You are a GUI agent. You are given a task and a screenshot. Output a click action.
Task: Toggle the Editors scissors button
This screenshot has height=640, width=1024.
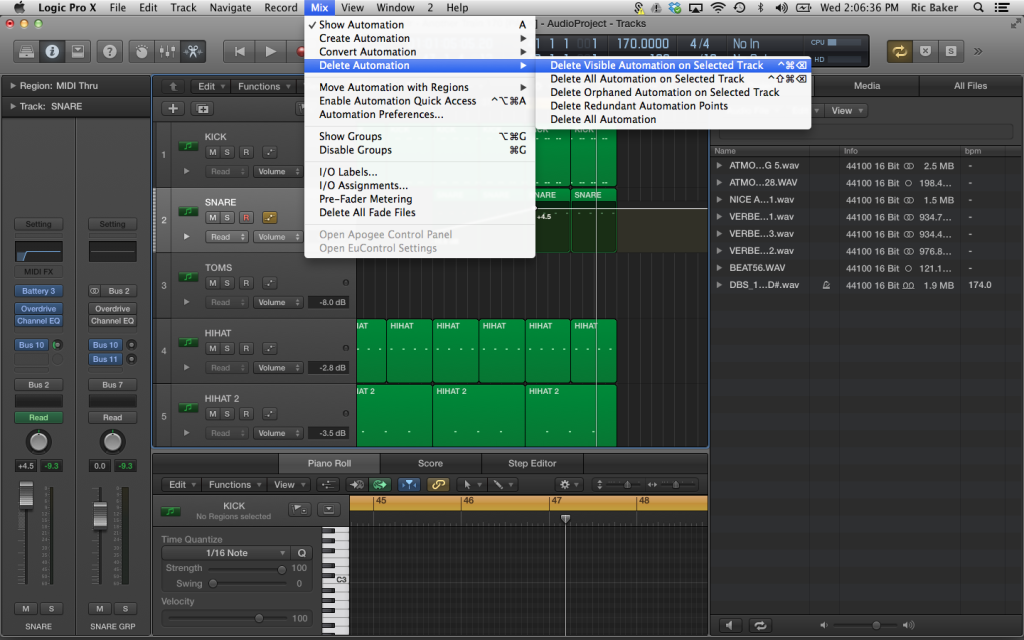[193, 51]
